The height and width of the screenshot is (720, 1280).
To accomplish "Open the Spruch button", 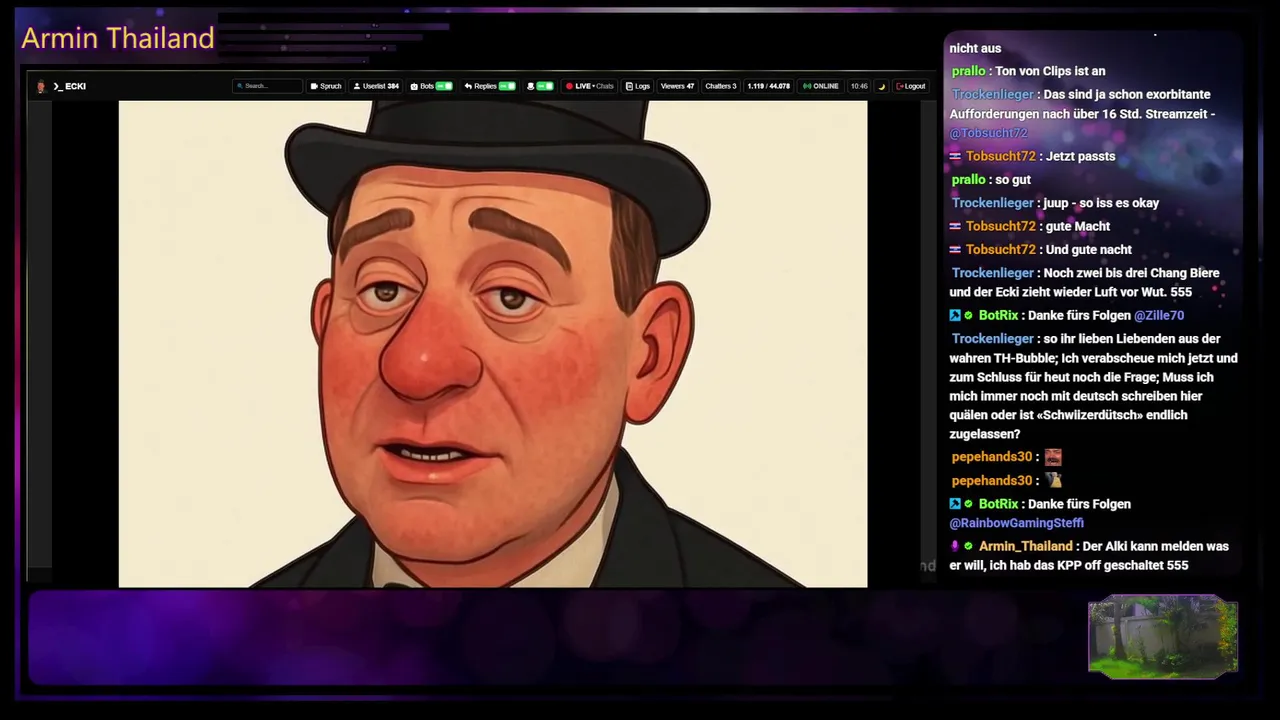I will tap(326, 86).
